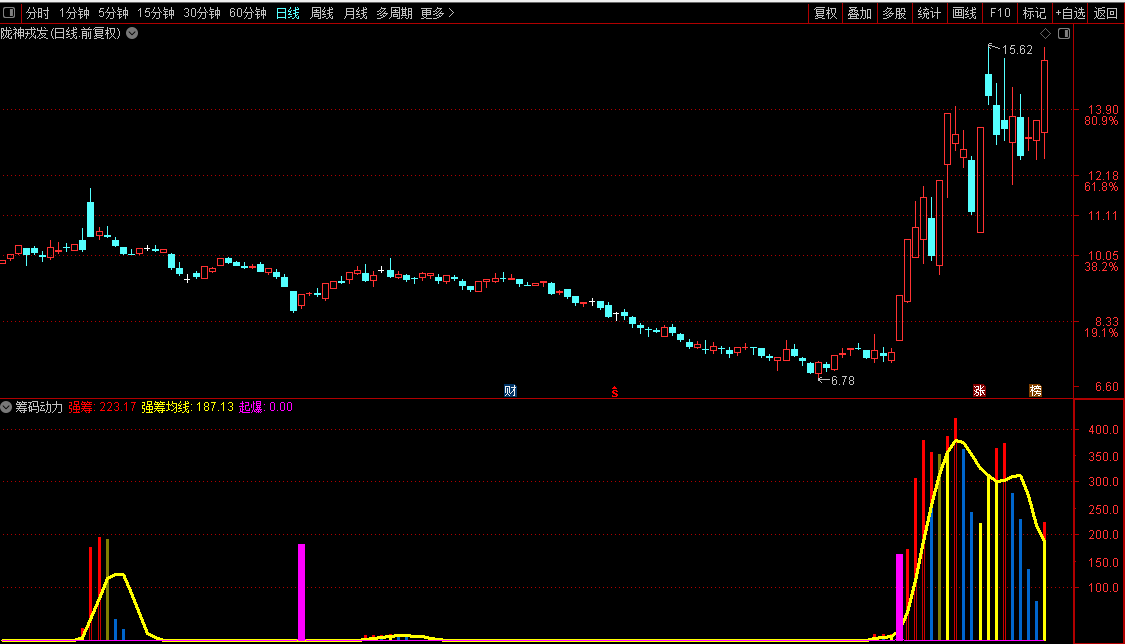Click the 榜 marker on the timeline
Image resolution: width=1125 pixels, height=644 pixels.
click(x=1035, y=391)
